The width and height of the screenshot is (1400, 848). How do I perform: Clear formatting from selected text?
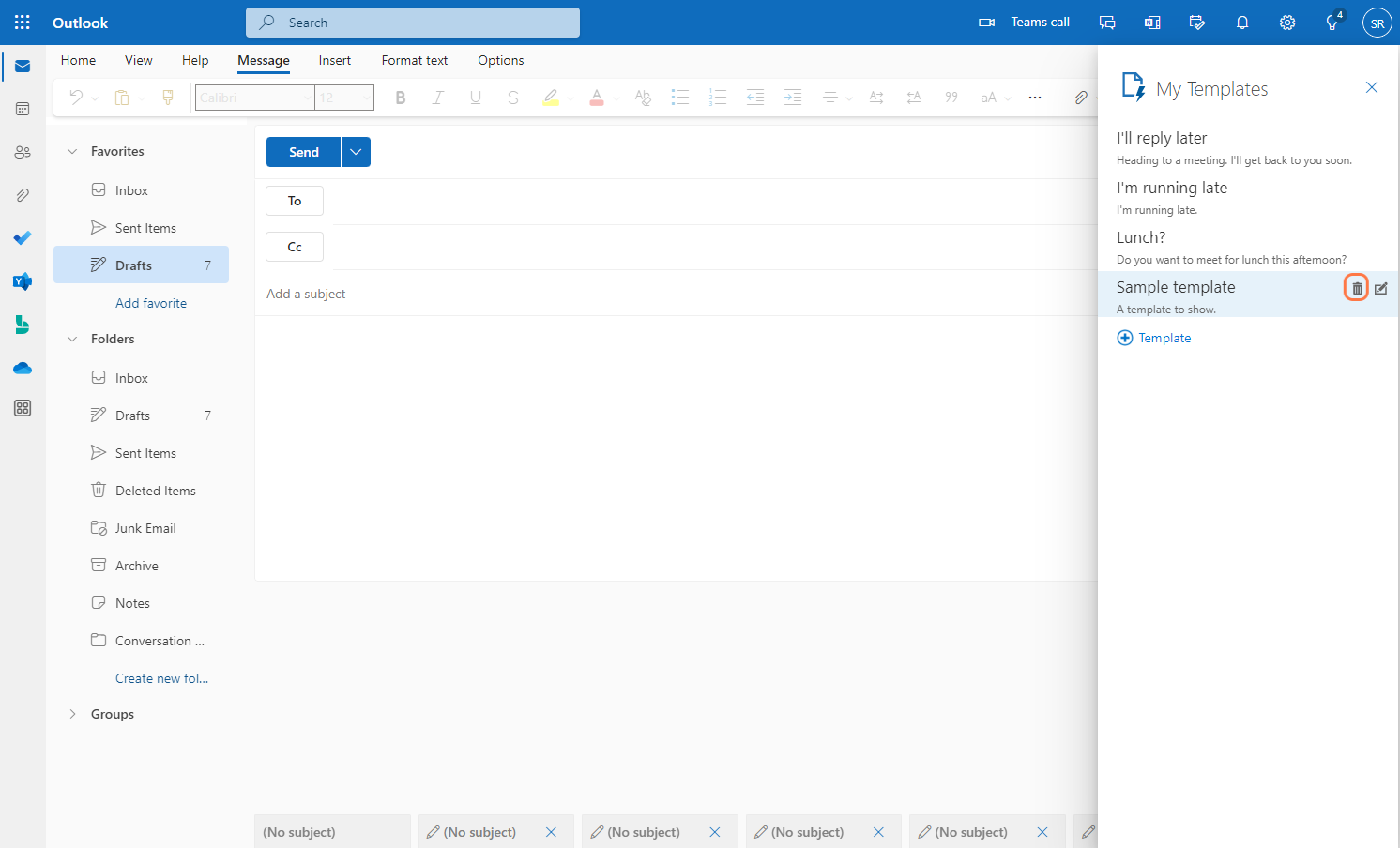(x=643, y=98)
